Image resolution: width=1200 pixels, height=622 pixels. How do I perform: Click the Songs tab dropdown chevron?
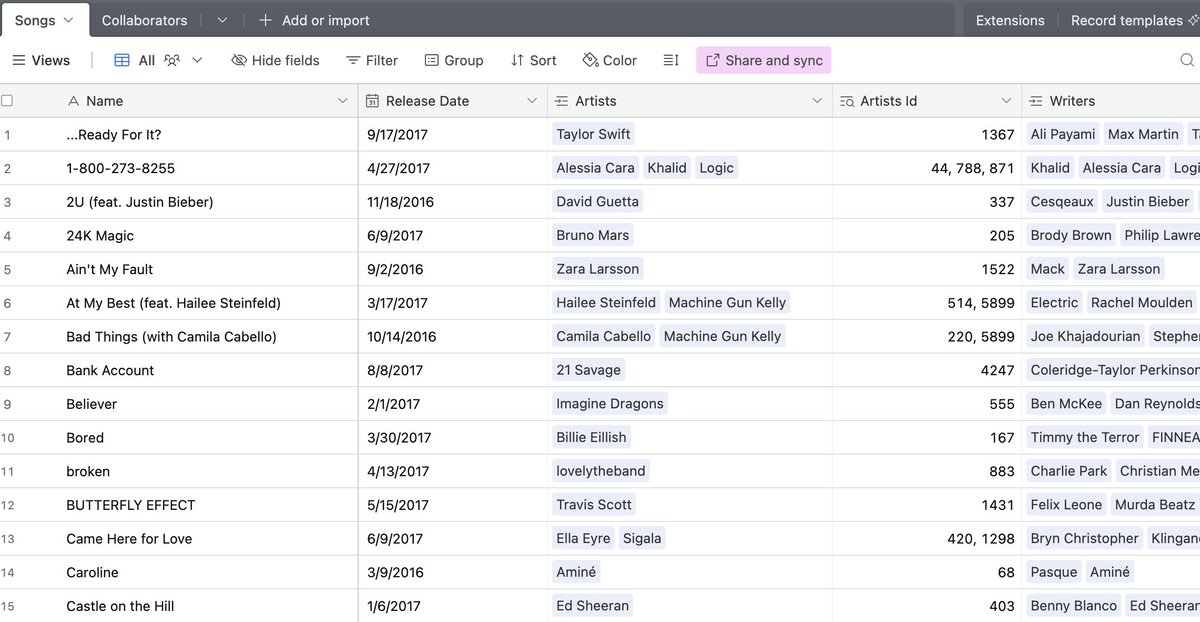point(69,20)
